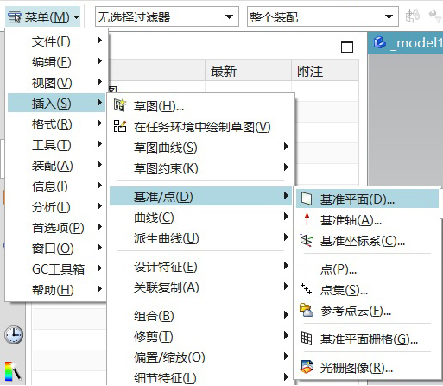Click the red arrow 基准轴(A) icon
Viewport: 443px width, 386px height.
pos(307,219)
